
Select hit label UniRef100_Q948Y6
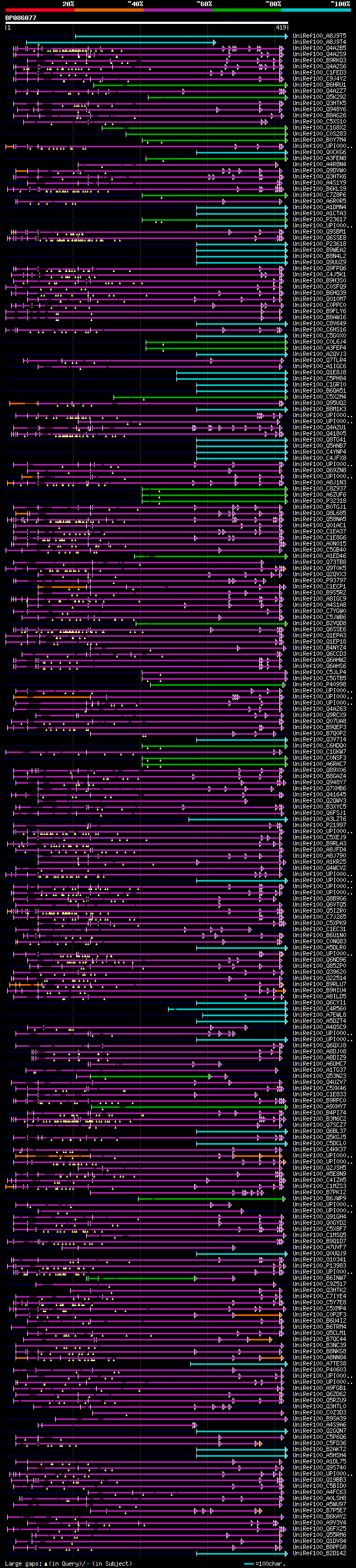pos(319,110)
